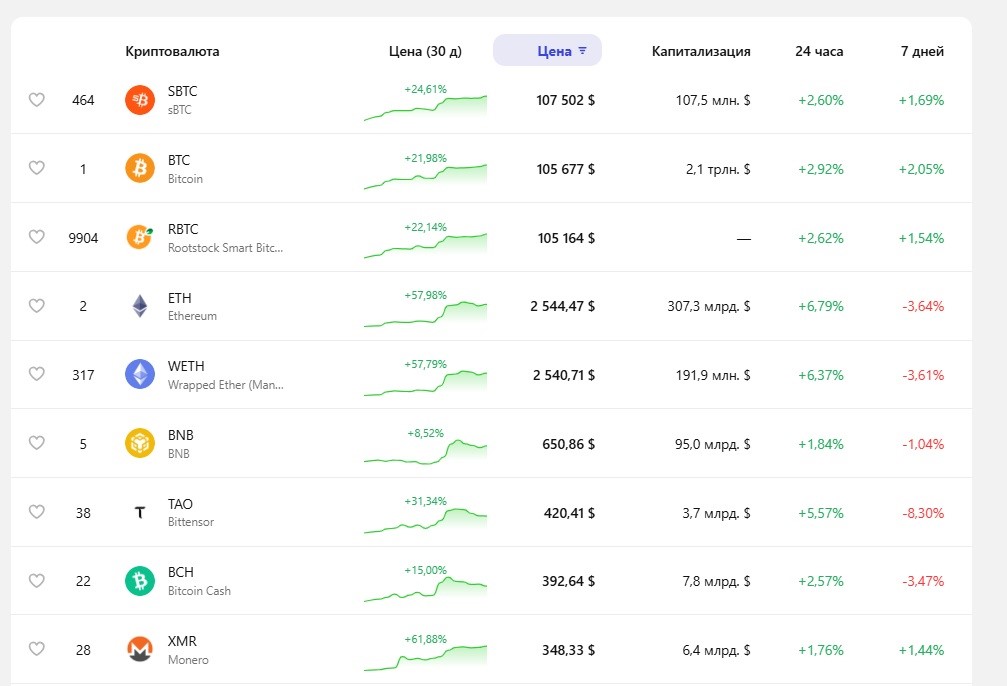The height and width of the screenshot is (686, 1007).
Task: Click the sBTC coin logo icon
Action: 139,100
